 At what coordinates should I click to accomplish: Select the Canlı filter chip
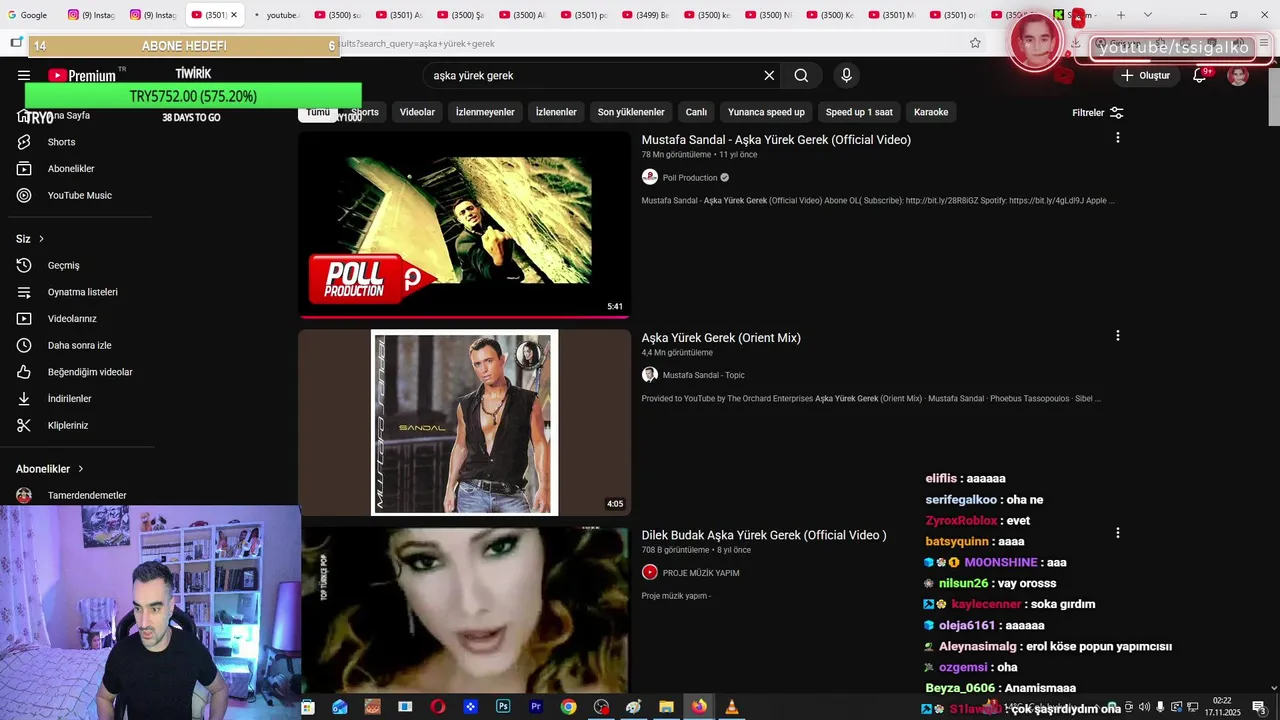click(x=696, y=112)
